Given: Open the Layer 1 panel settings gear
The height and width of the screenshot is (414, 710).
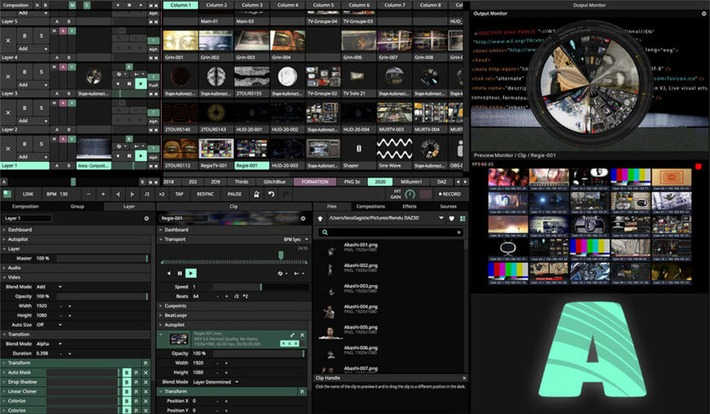Looking at the screenshot, I should 146,218.
